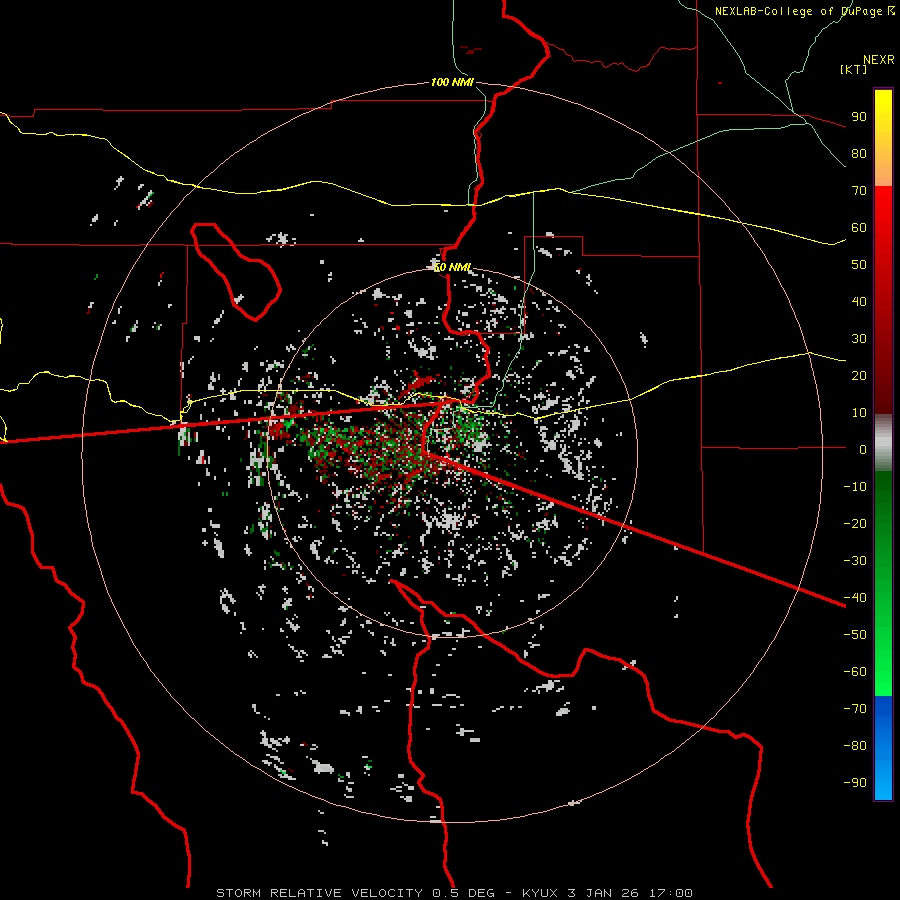Click the STORM RELATIVE VELOCITY caption words
The image size is (900, 900).
pyautogui.click(x=320, y=893)
